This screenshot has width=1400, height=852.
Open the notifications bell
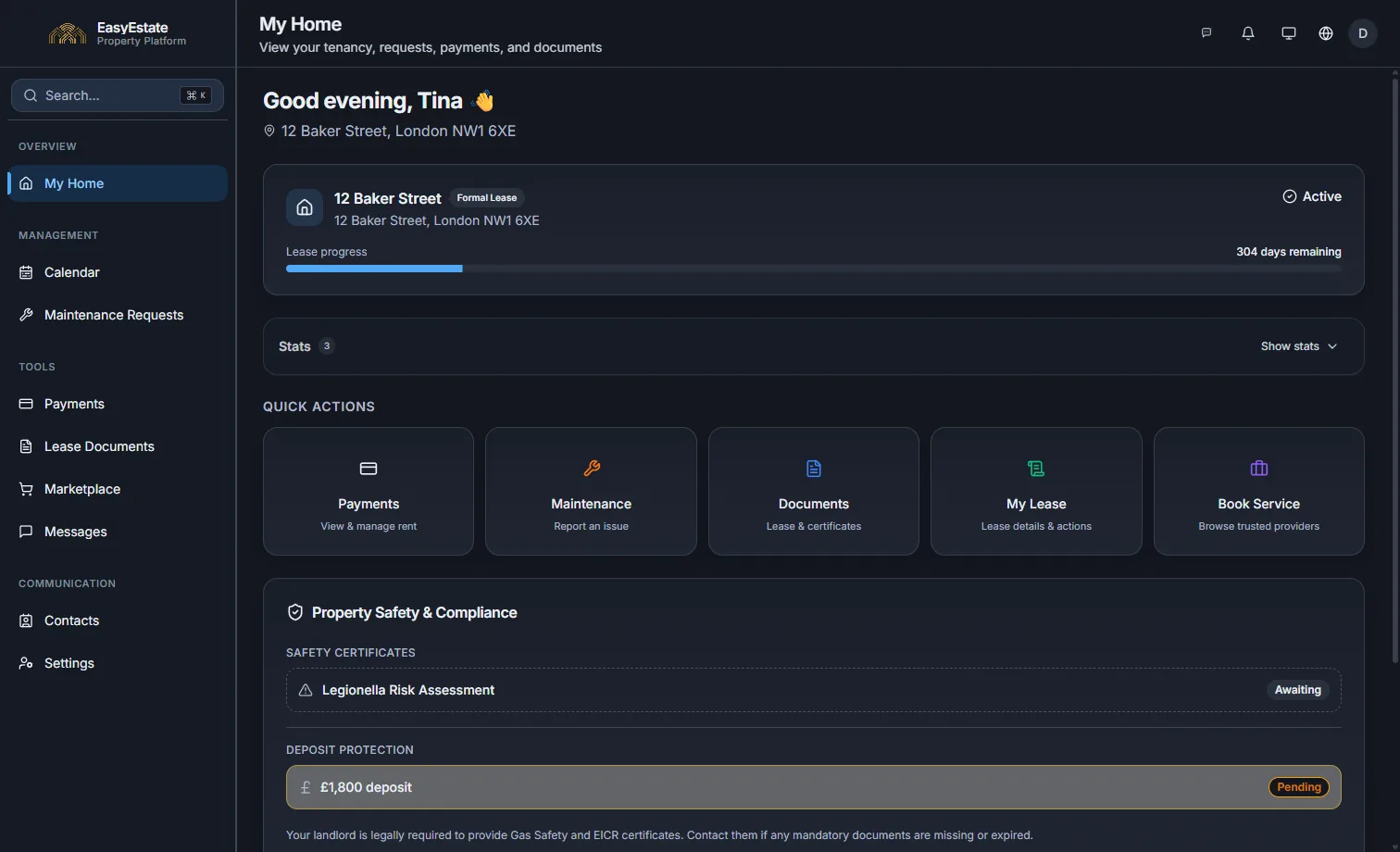tap(1248, 33)
